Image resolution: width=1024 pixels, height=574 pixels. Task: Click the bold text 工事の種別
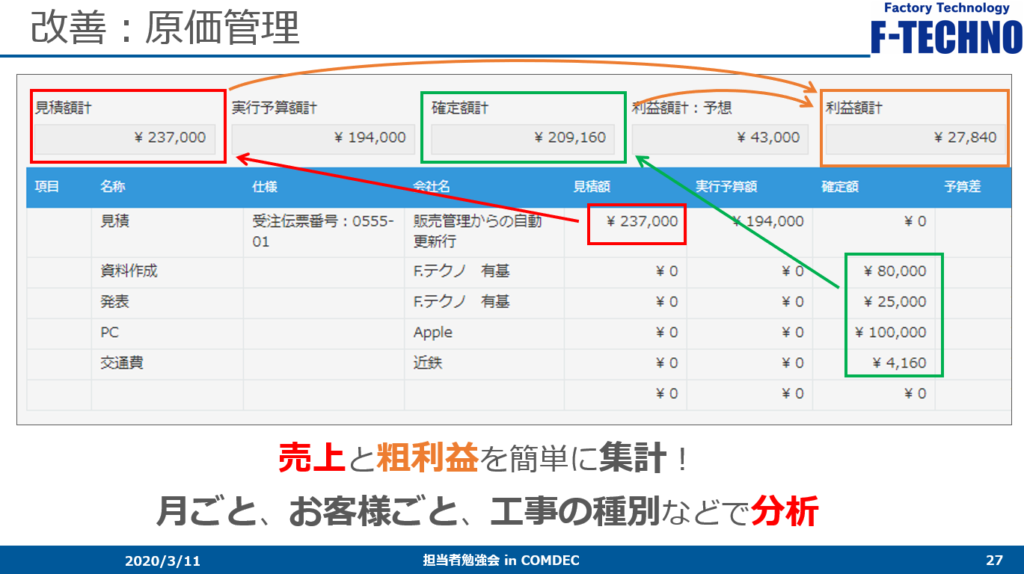[574, 511]
